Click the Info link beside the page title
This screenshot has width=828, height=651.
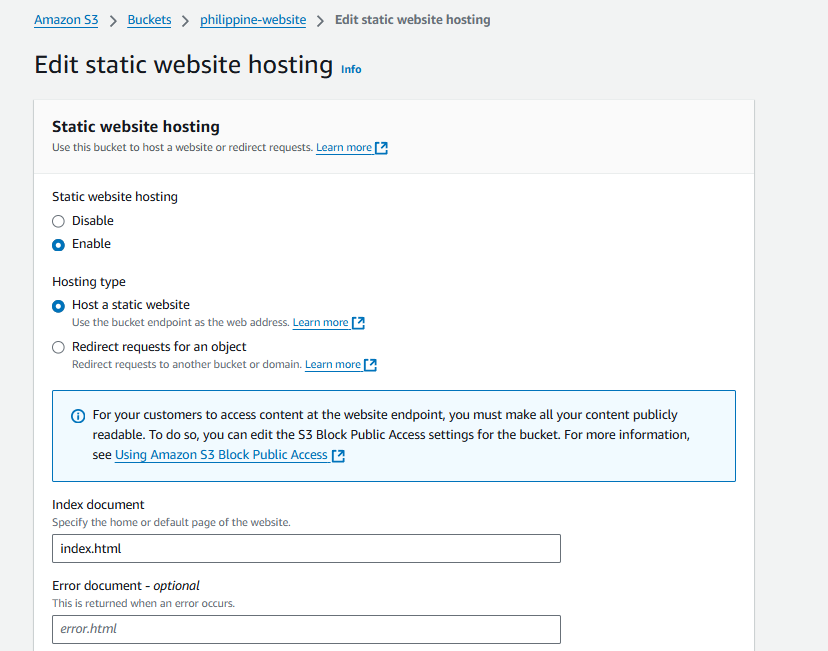351,69
